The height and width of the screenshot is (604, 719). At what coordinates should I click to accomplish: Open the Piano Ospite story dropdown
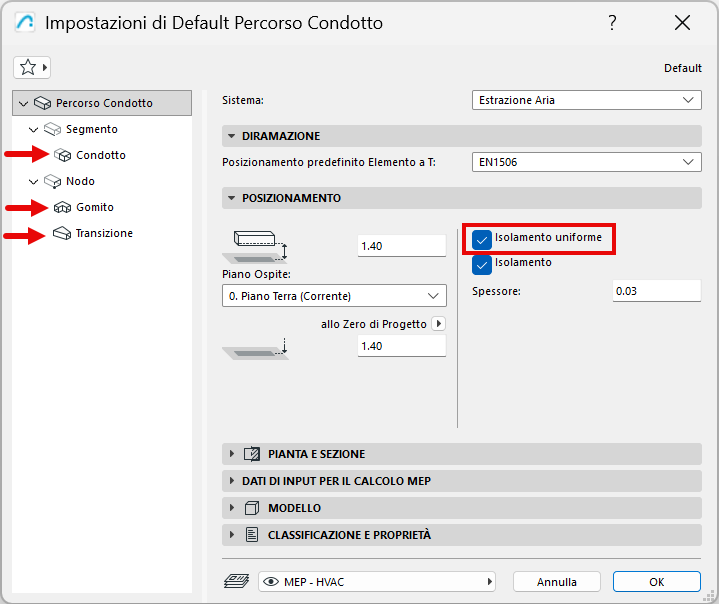click(x=334, y=296)
